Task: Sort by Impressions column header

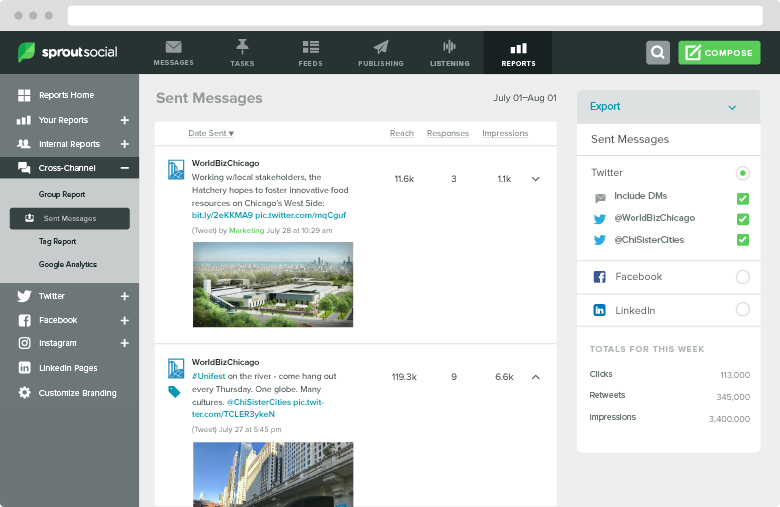Action: 505,133
